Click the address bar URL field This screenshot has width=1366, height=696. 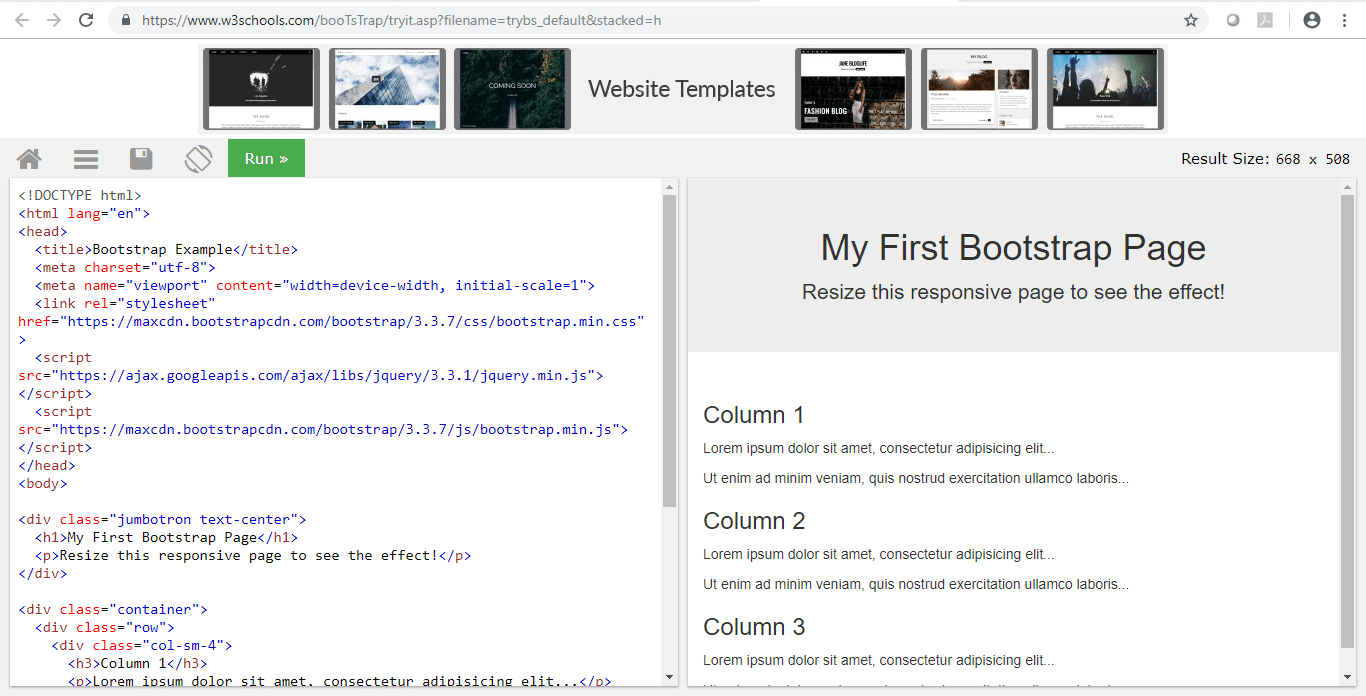(600, 20)
